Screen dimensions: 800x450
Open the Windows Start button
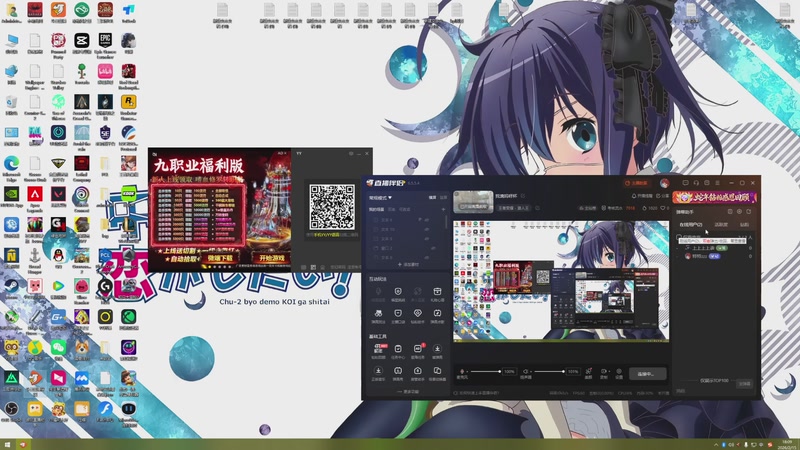click(7, 445)
